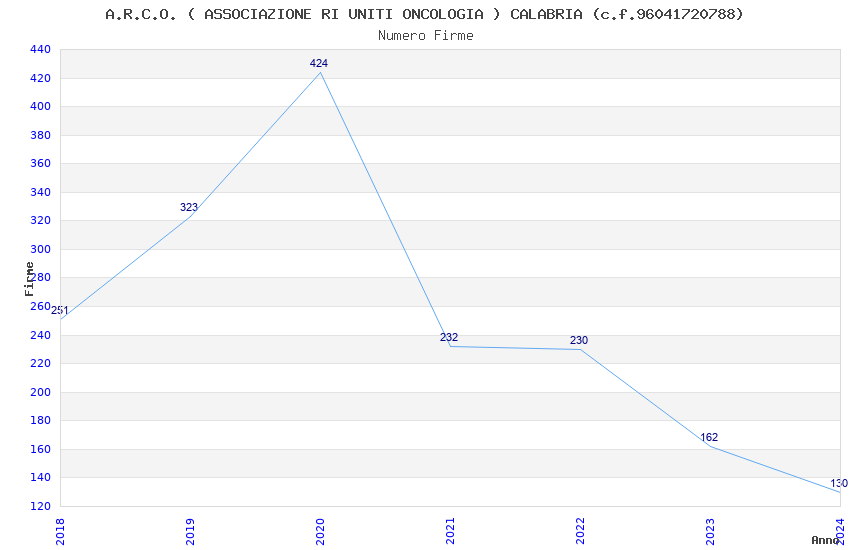Click the x-axis year 2018

[x=60, y=532]
